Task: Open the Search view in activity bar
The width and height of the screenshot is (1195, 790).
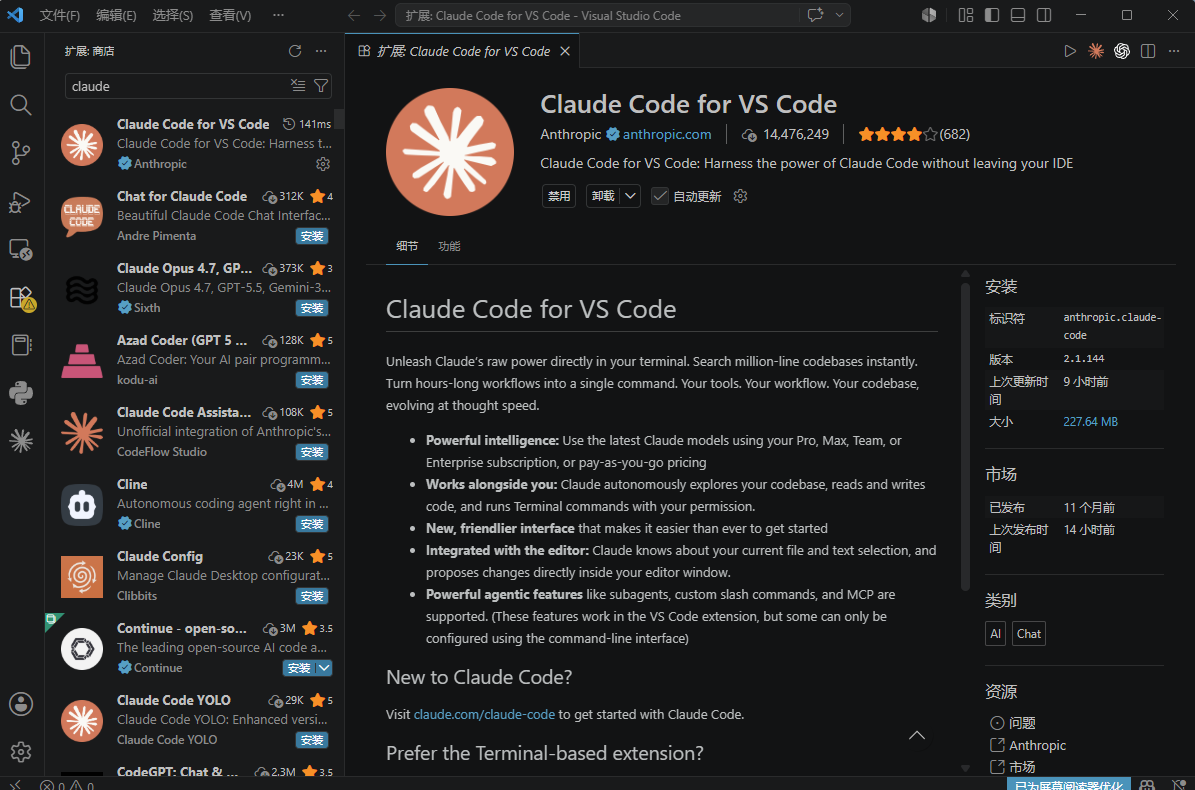Action: click(21, 105)
